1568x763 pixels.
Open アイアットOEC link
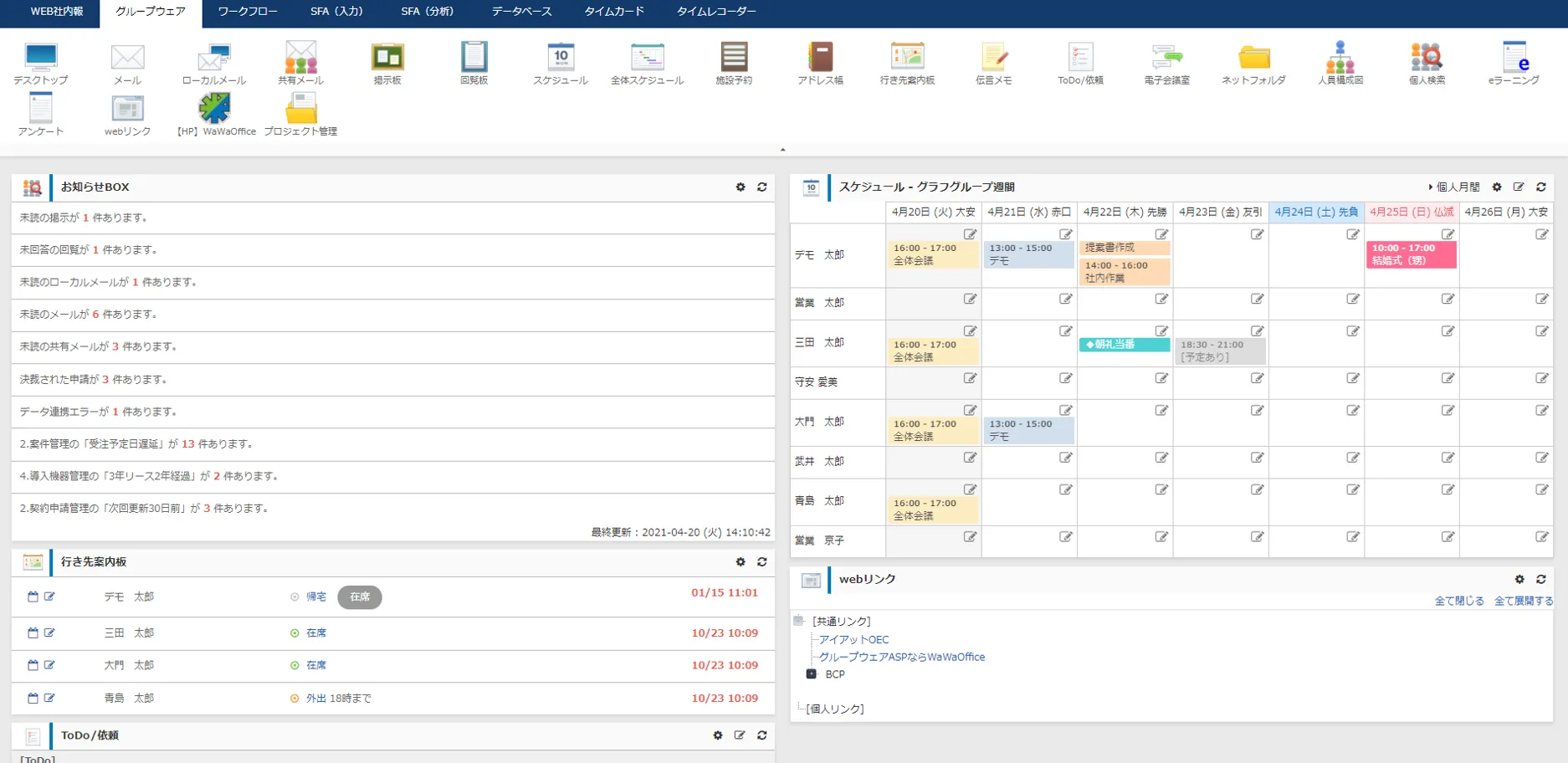853,639
